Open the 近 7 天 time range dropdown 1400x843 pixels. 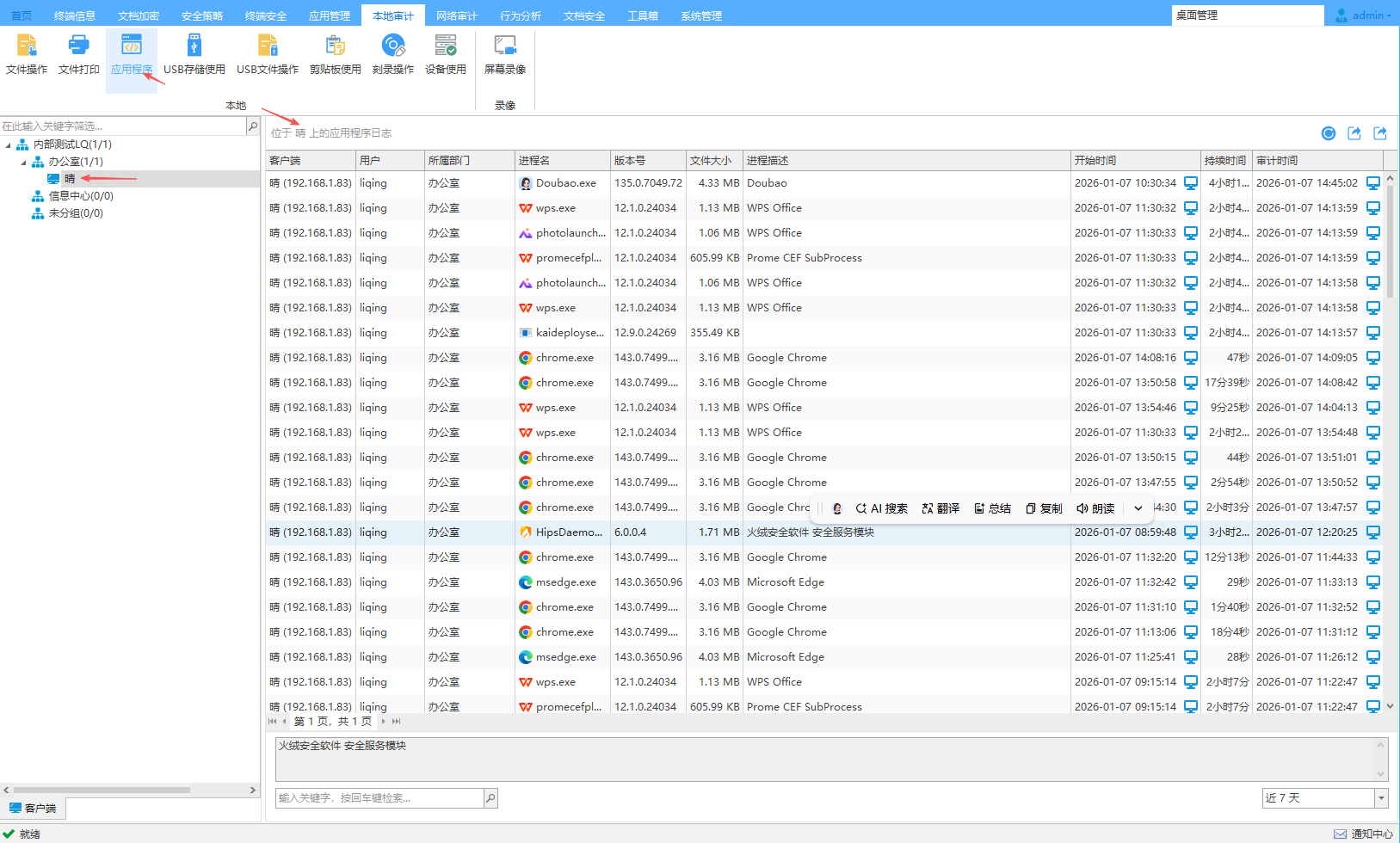tap(1381, 798)
